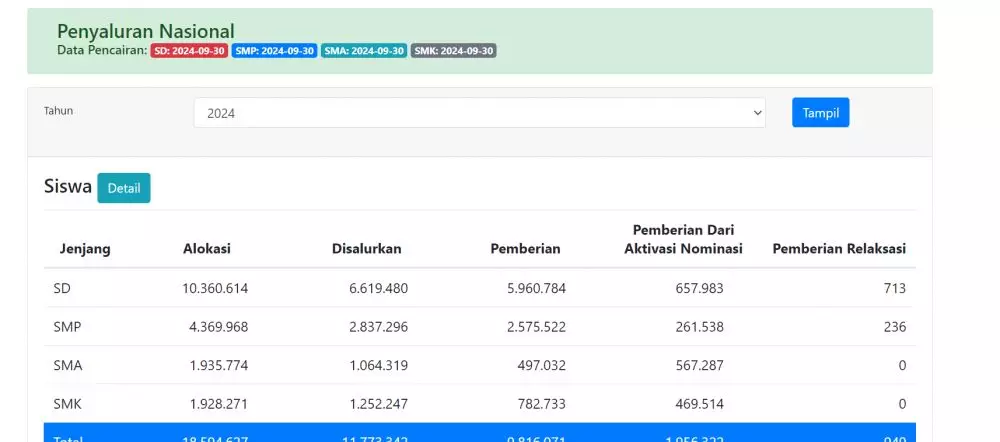The height and width of the screenshot is (442, 1000).
Task: Open the Tahun dropdown showing 2024
Action: (479, 113)
